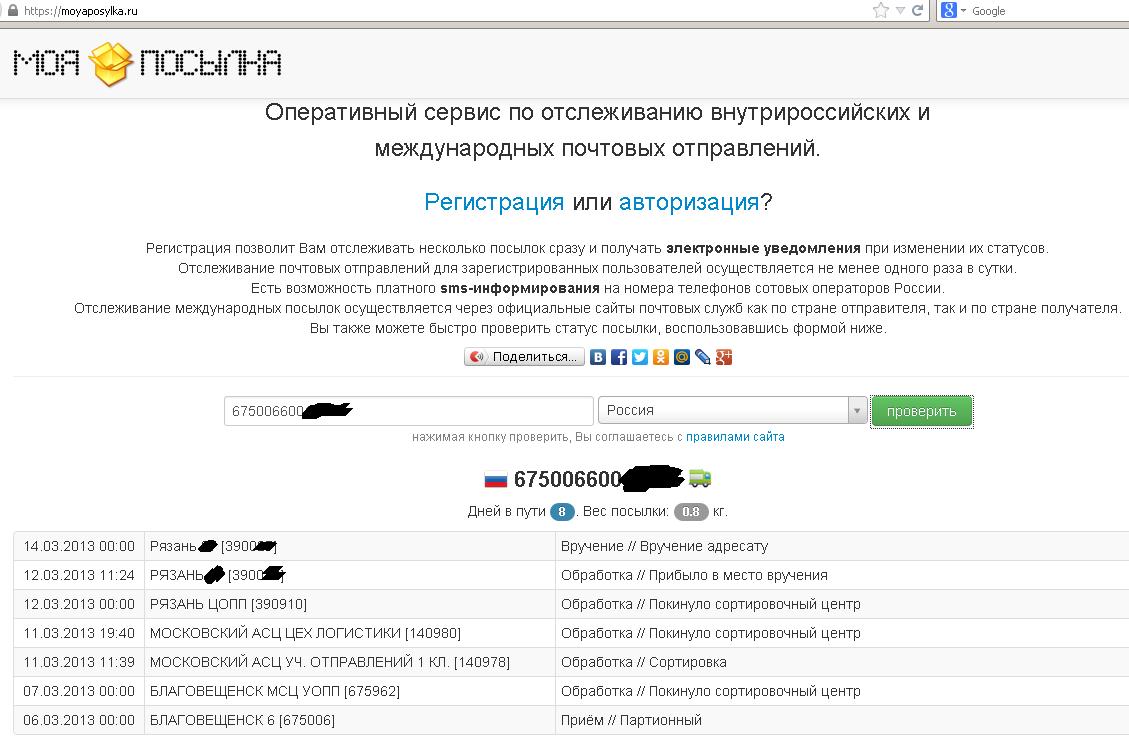The height and width of the screenshot is (745, 1129).
Task: Open the Россия country dropdown
Action: (732, 411)
